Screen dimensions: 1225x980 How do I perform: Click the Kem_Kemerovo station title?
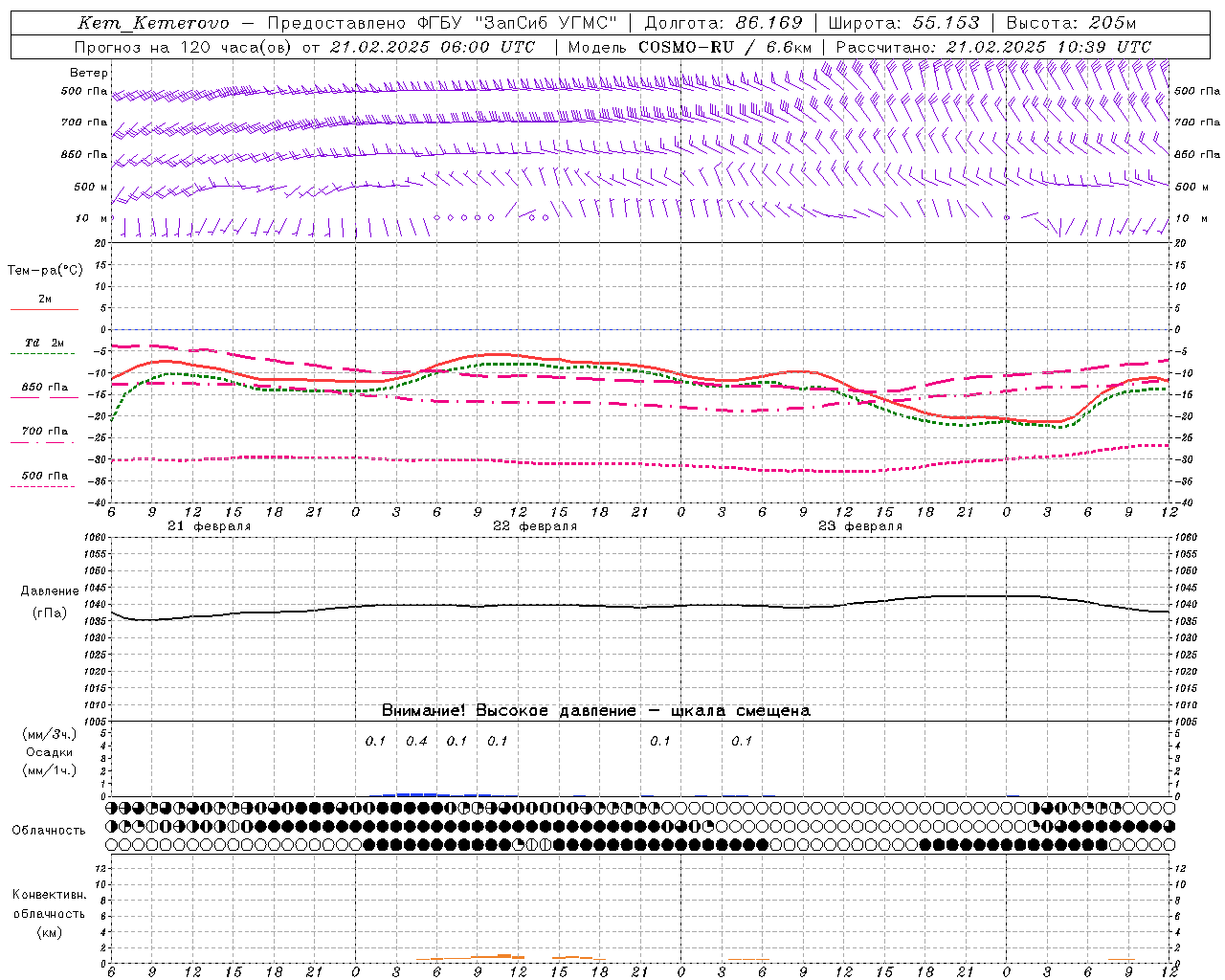tap(153, 23)
